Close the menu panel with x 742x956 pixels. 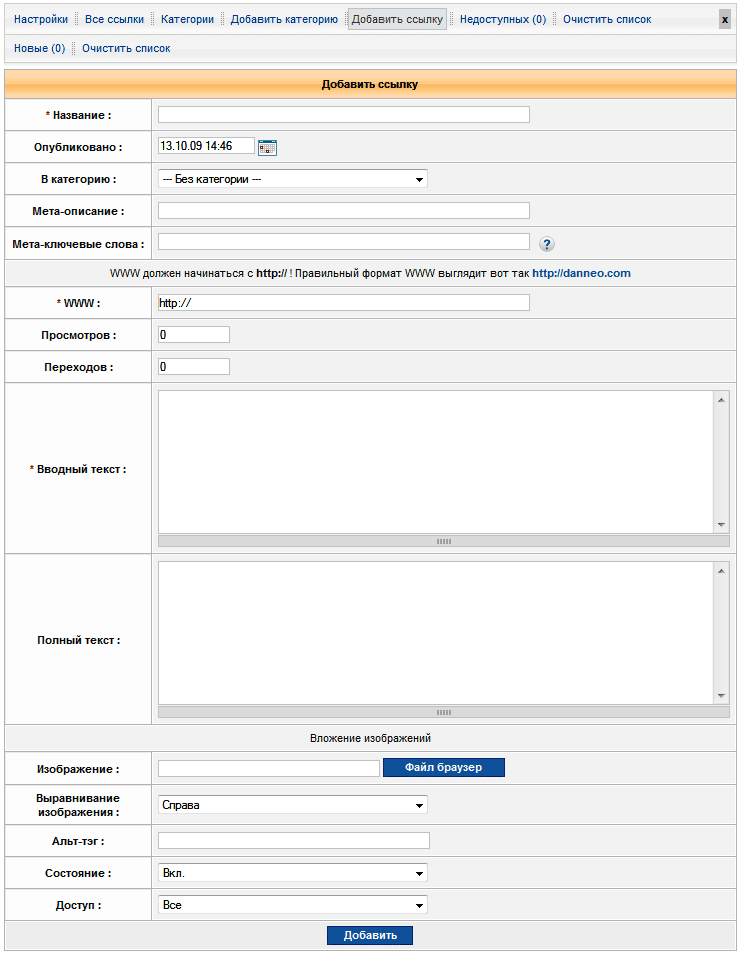(725, 19)
